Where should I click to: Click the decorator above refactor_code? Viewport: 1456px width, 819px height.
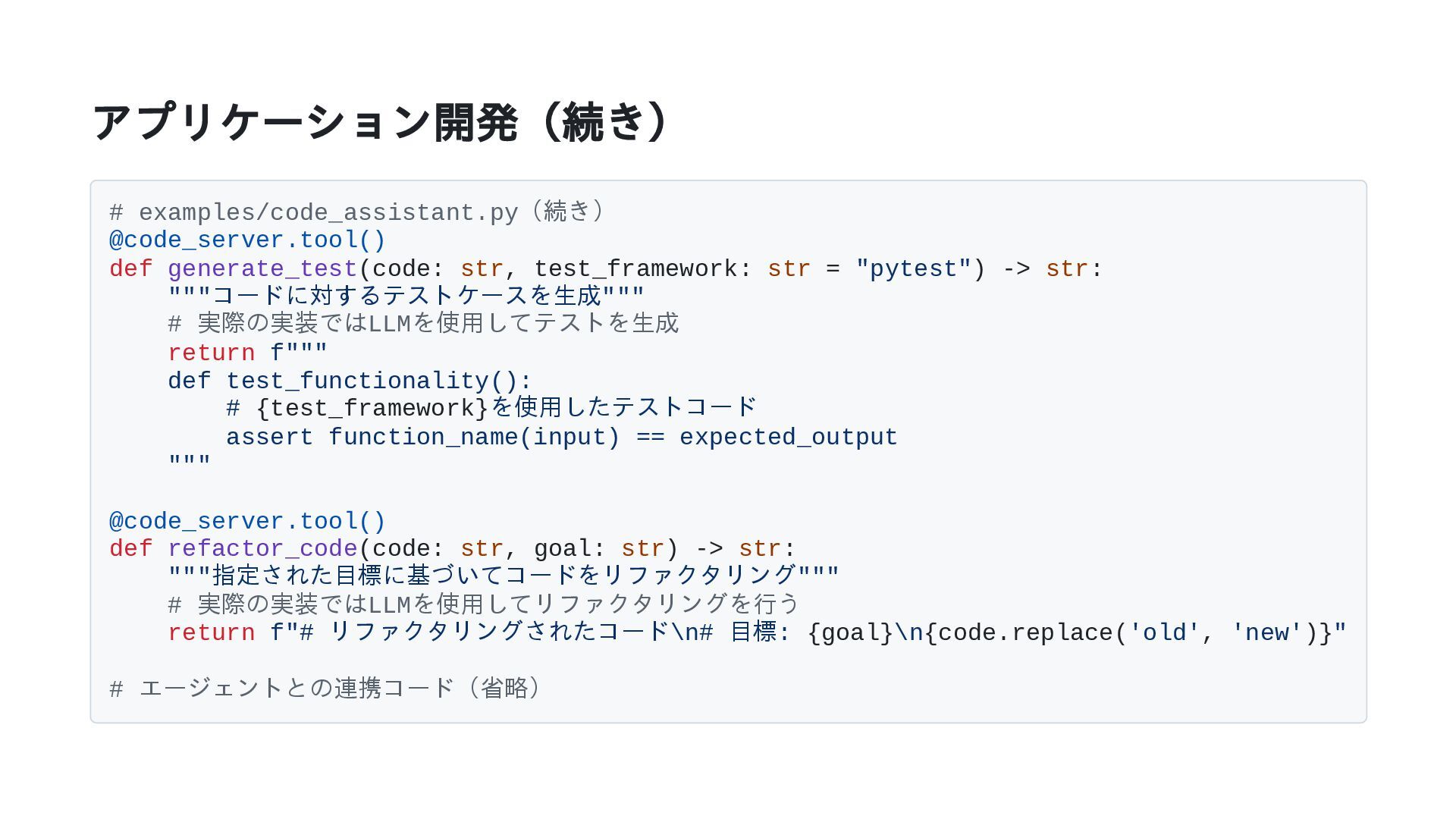point(247,522)
